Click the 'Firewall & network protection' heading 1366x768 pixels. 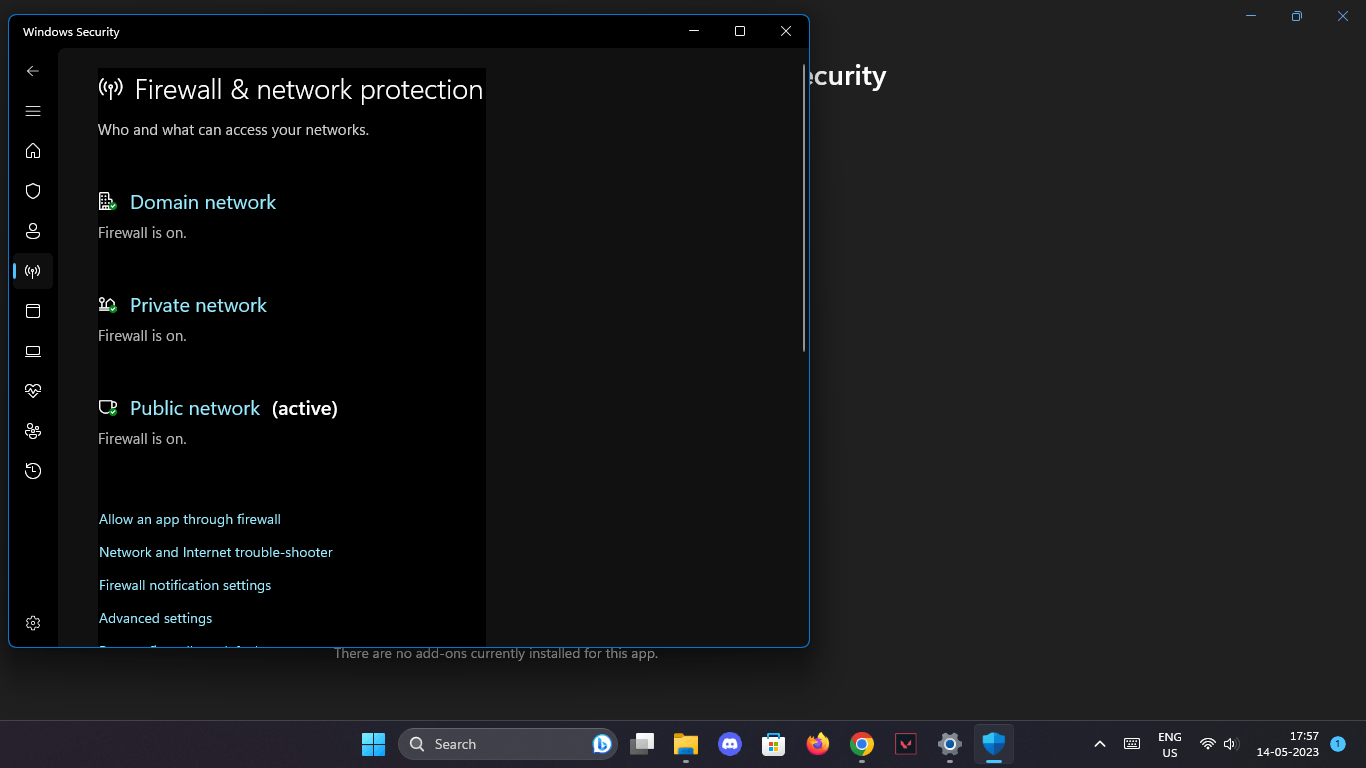point(308,90)
